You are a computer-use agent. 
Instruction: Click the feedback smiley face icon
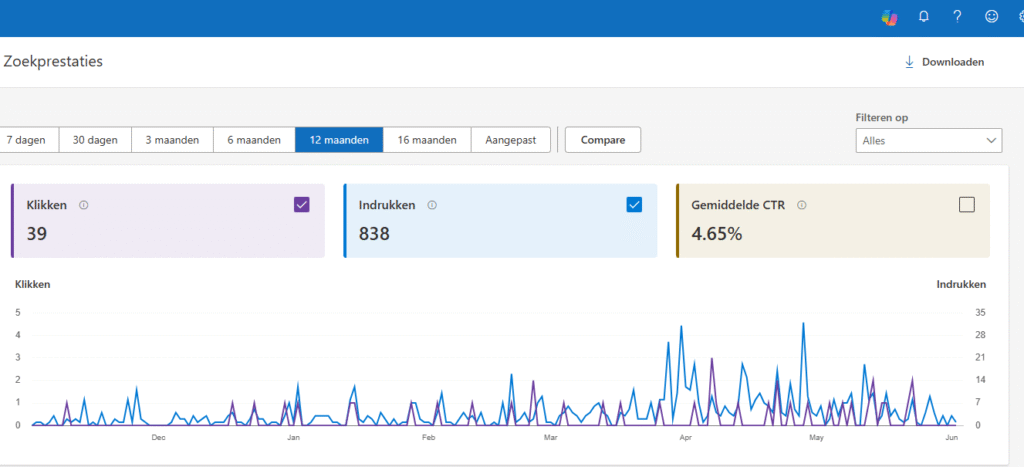pos(991,18)
